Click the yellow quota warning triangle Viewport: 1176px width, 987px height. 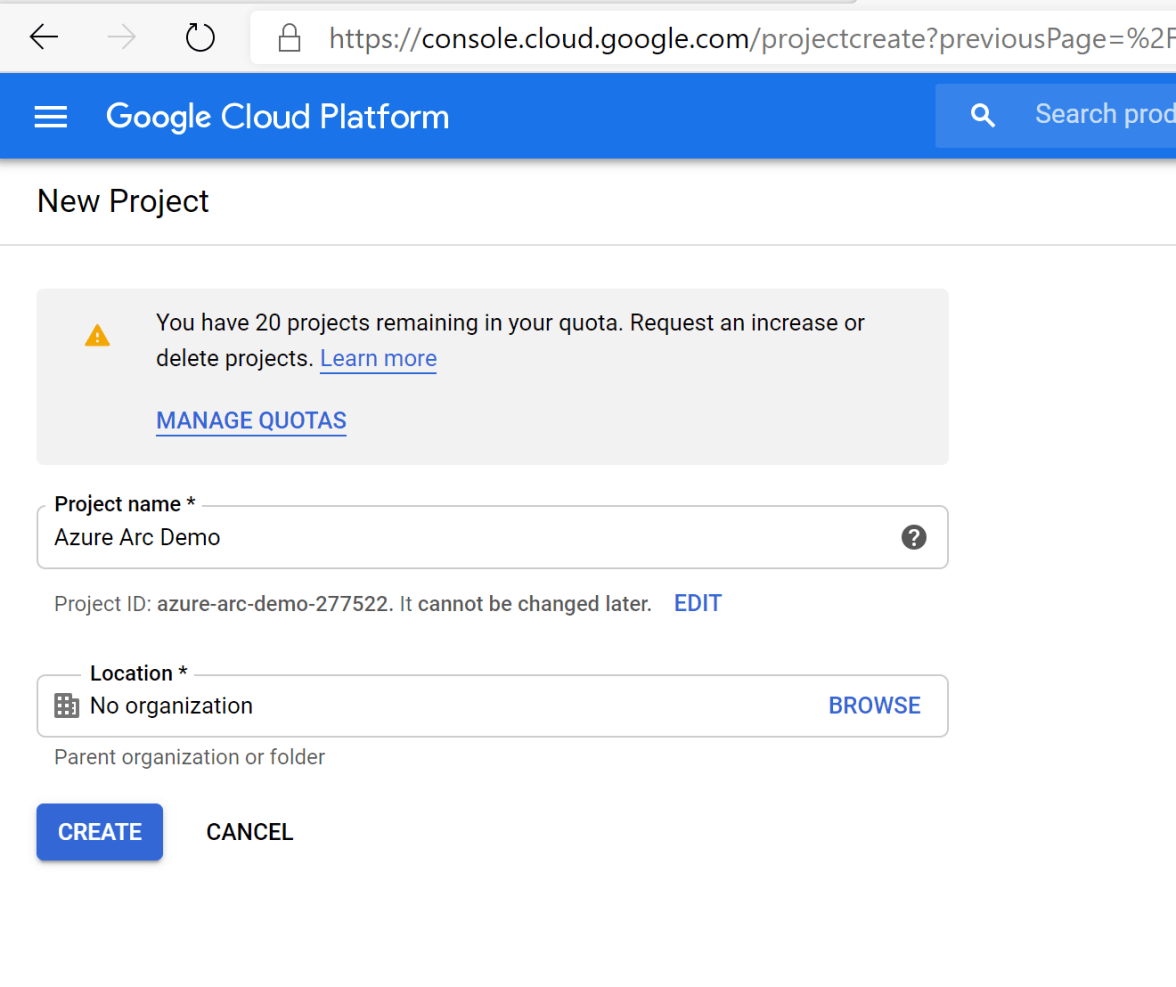click(97, 336)
